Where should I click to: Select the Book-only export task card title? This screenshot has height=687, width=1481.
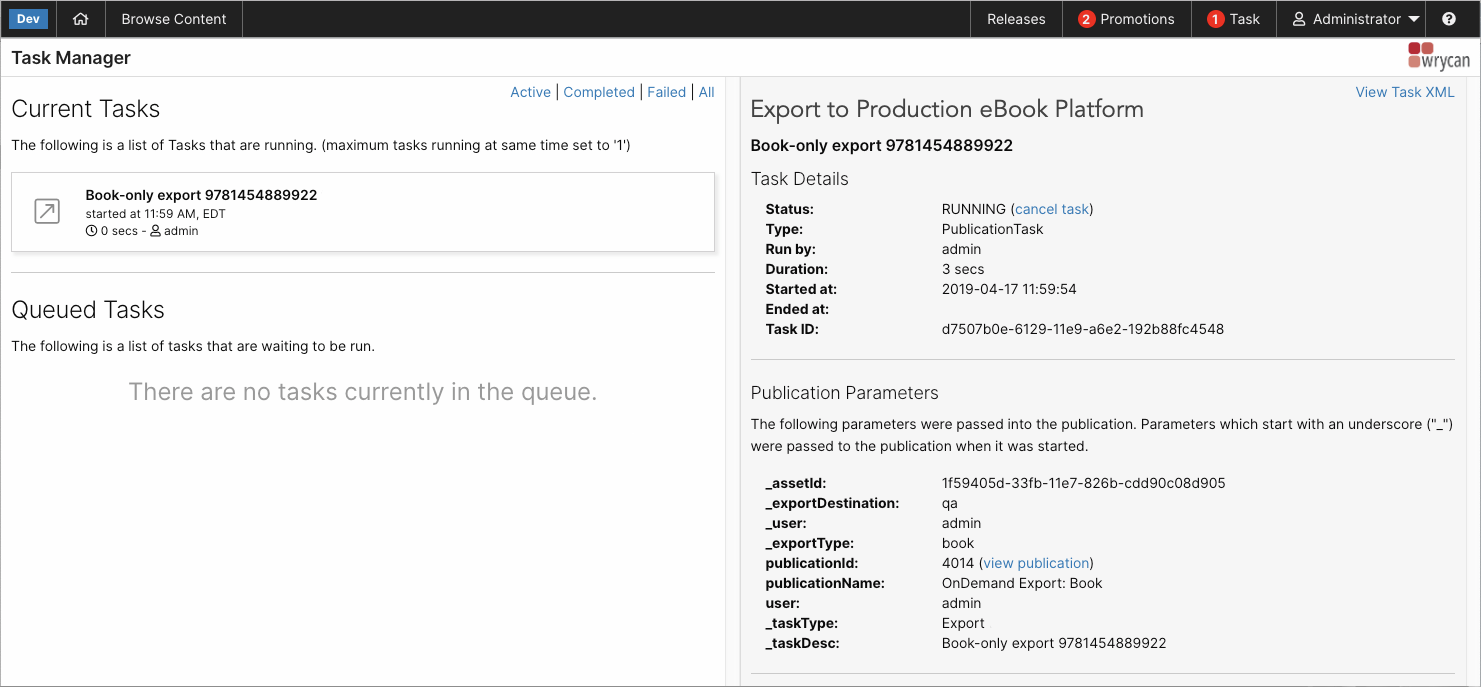coord(201,195)
